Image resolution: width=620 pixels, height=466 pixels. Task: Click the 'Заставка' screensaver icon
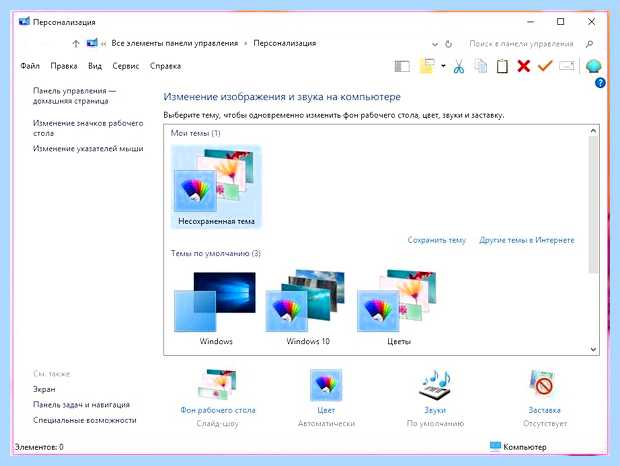pos(544,384)
